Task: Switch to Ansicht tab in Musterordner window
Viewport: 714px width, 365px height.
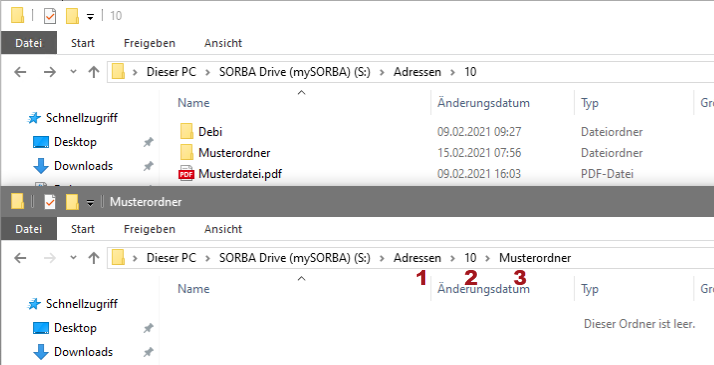Action: click(x=223, y=228)
